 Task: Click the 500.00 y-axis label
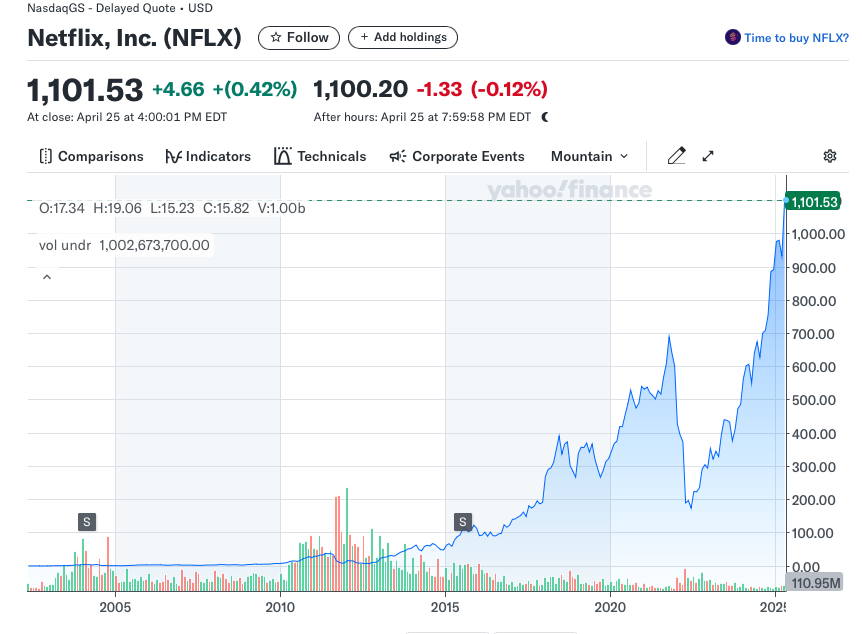point(814,400)
